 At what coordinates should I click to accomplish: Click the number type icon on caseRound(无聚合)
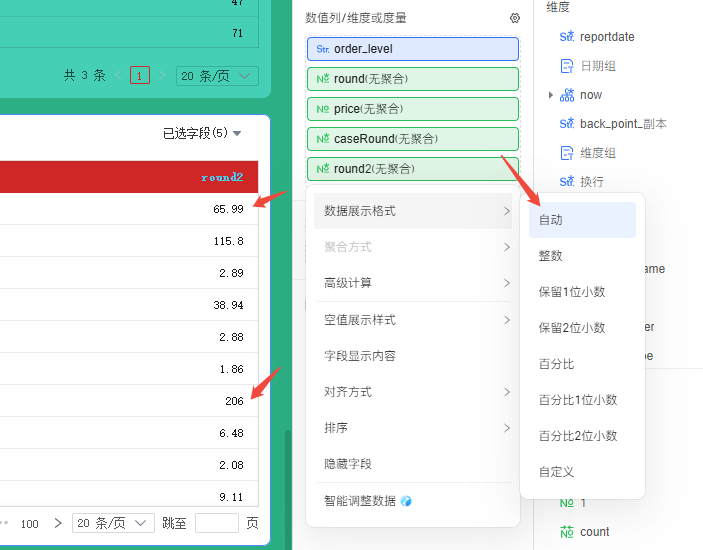[323, 139]
